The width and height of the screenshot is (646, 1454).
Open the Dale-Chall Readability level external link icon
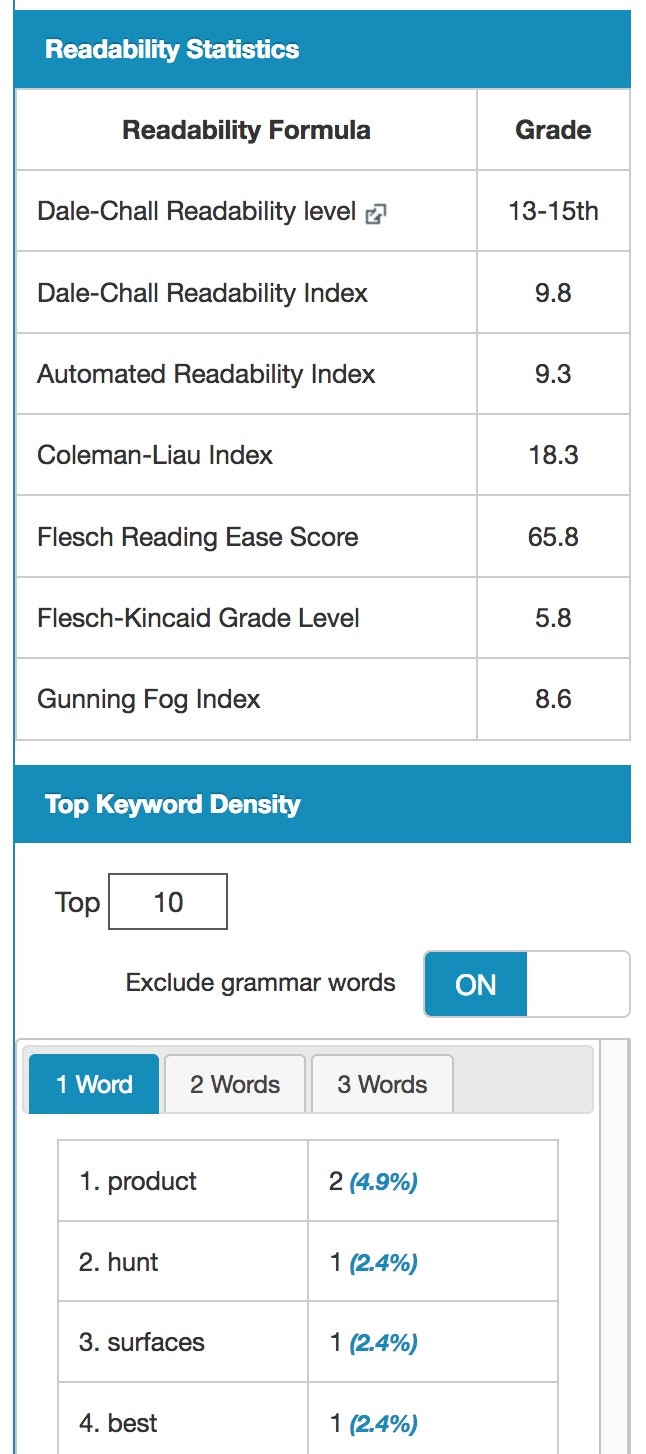click(374, 212)
